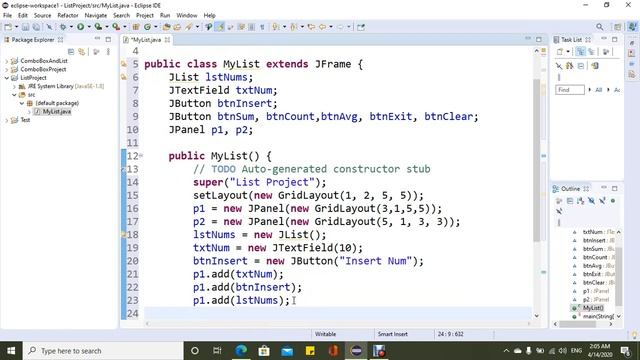Click the New Java Class icon
640x360 pixels.
pos(147,27)
